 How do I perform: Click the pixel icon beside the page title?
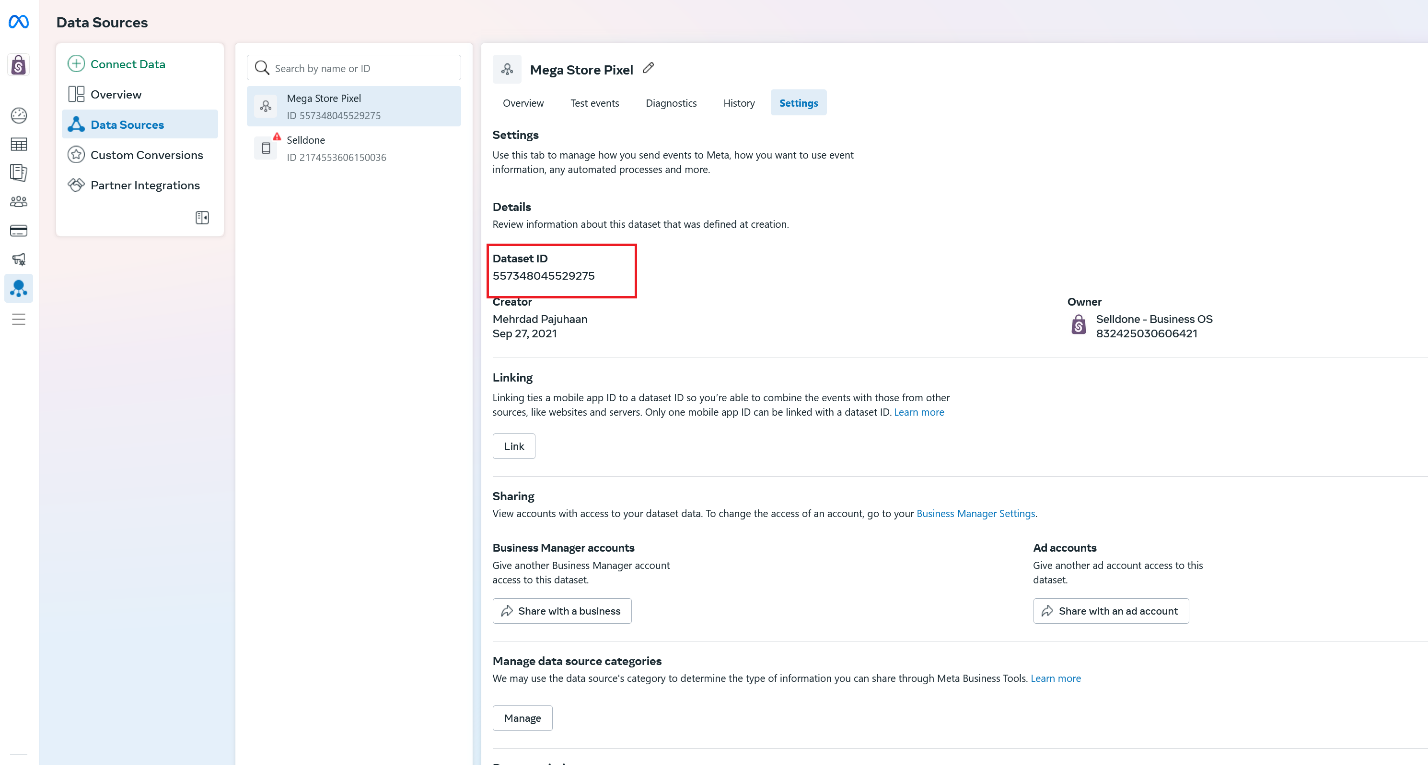507,69
